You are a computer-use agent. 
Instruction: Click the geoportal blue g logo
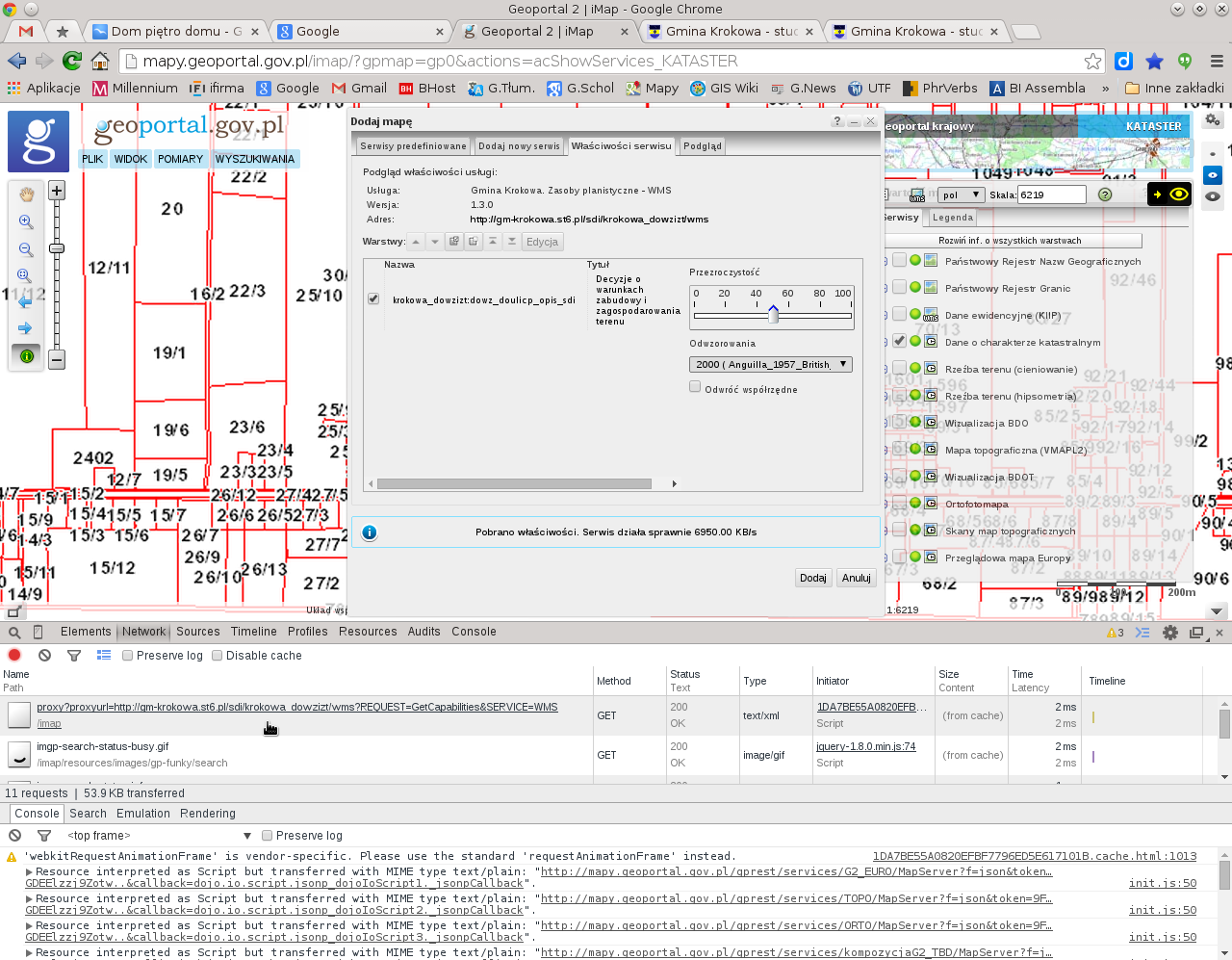coord(38,142)
